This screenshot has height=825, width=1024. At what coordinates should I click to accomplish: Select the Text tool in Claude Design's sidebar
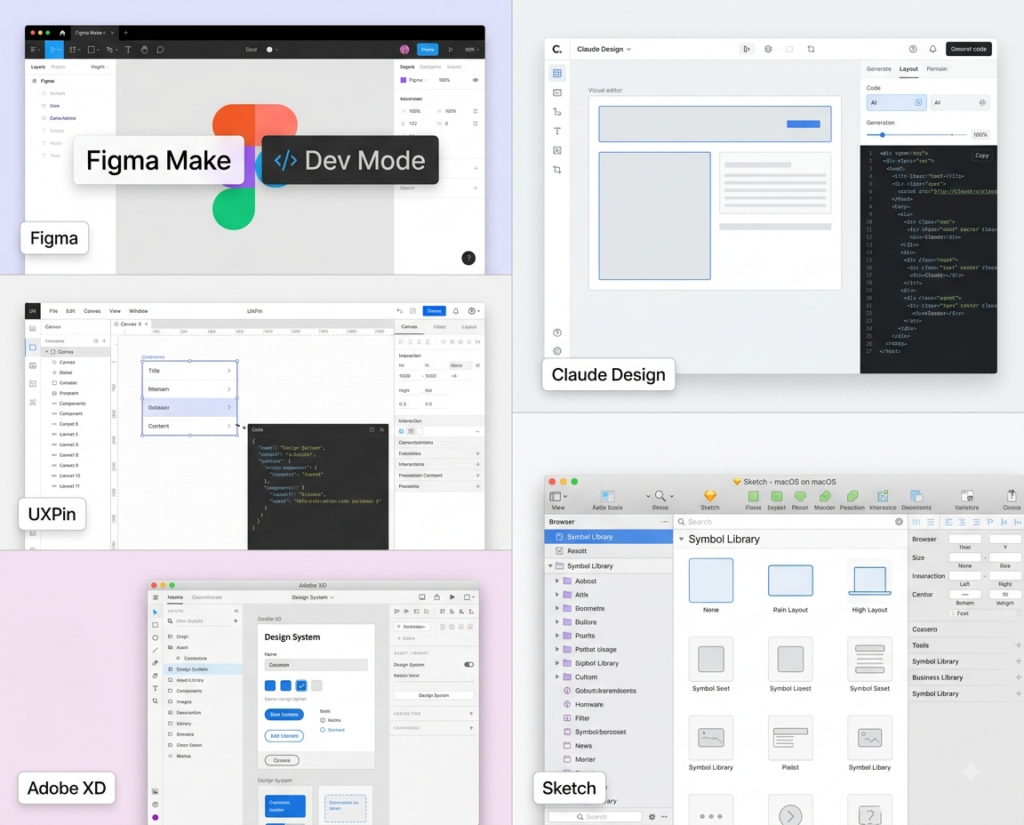tap(557, 131)
